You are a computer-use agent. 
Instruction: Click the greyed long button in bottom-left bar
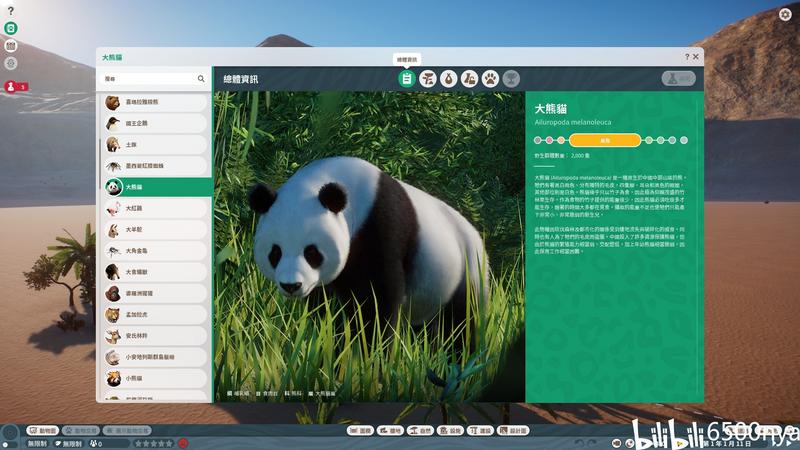click(127, 431)
